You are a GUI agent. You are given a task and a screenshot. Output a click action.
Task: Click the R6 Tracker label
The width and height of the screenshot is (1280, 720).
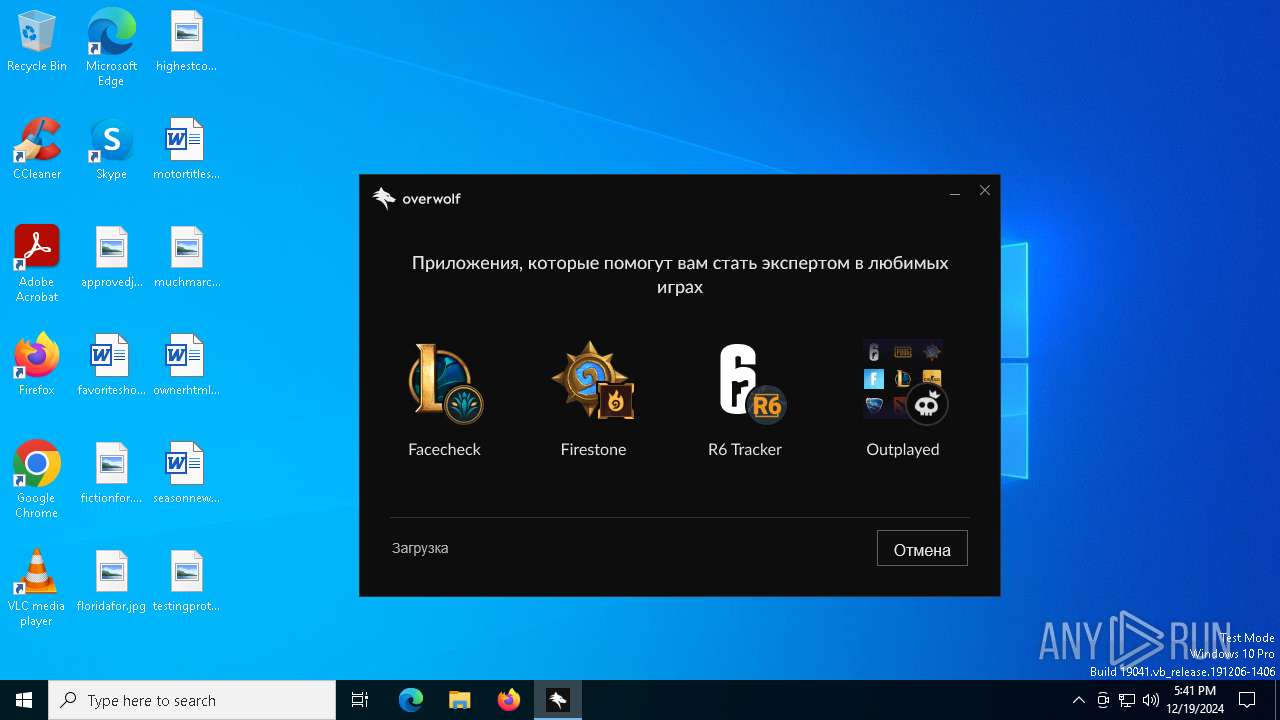coord(745,450)
